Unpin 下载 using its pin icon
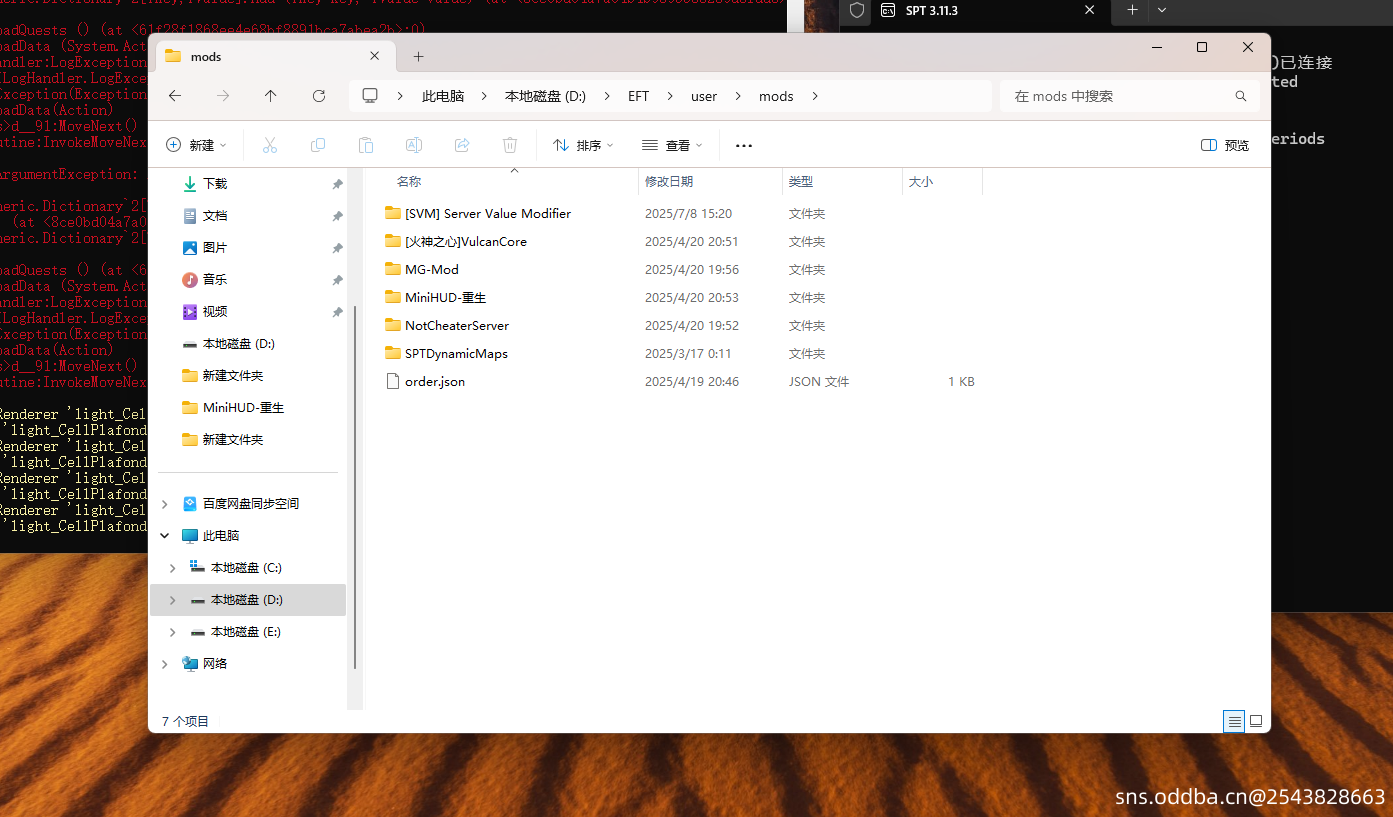Image resolution: width=1393 pixels, height=817 pixels. click(337, 184)
